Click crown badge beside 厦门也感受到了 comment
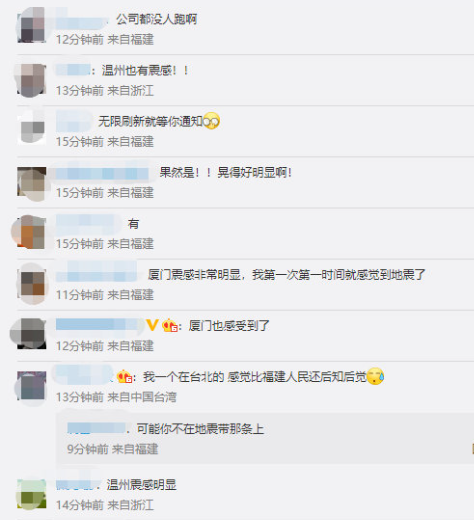Viewport: 474px width, 520px height. tap(170, 325)
